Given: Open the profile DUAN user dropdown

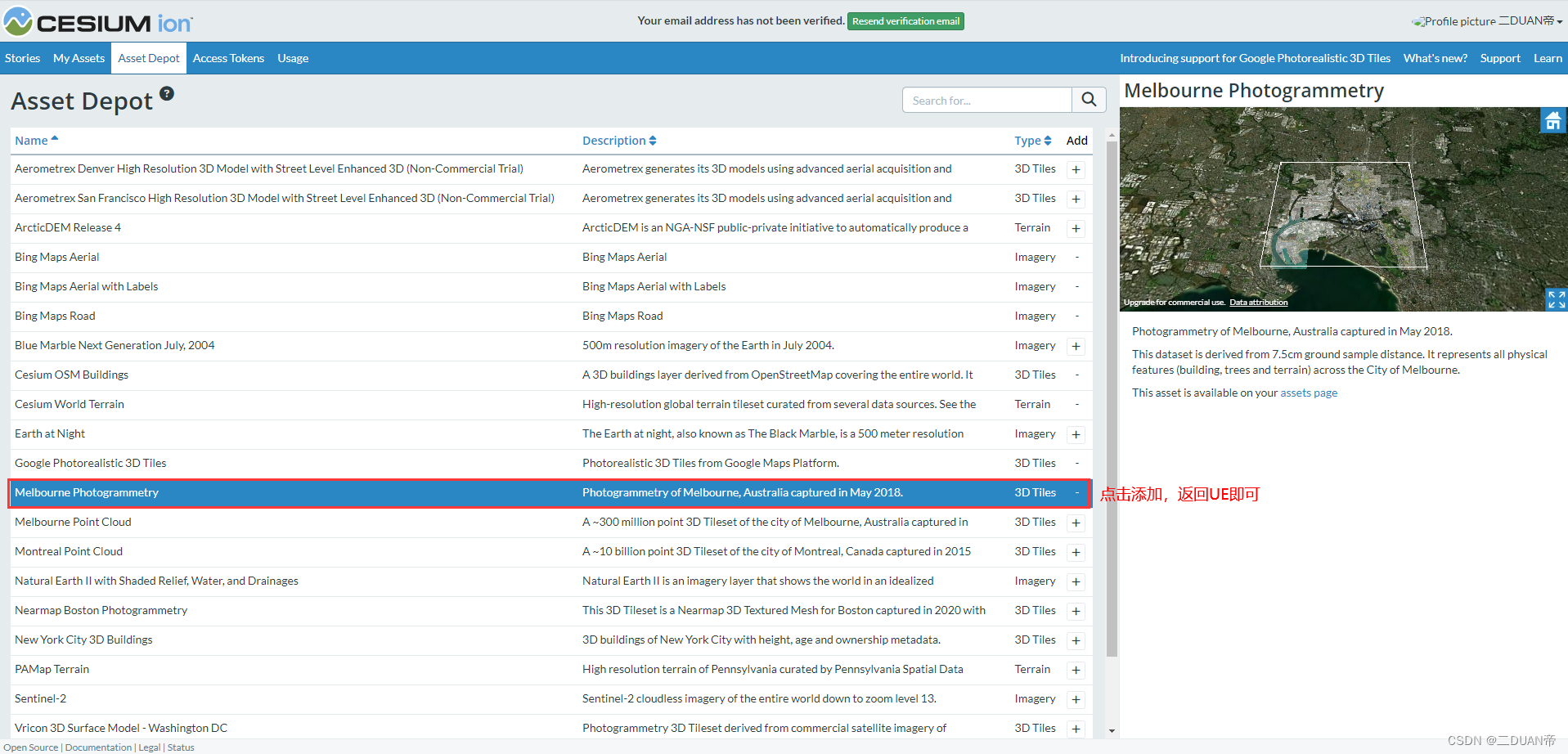Looking at the screenshot, I should [1488, 21].
